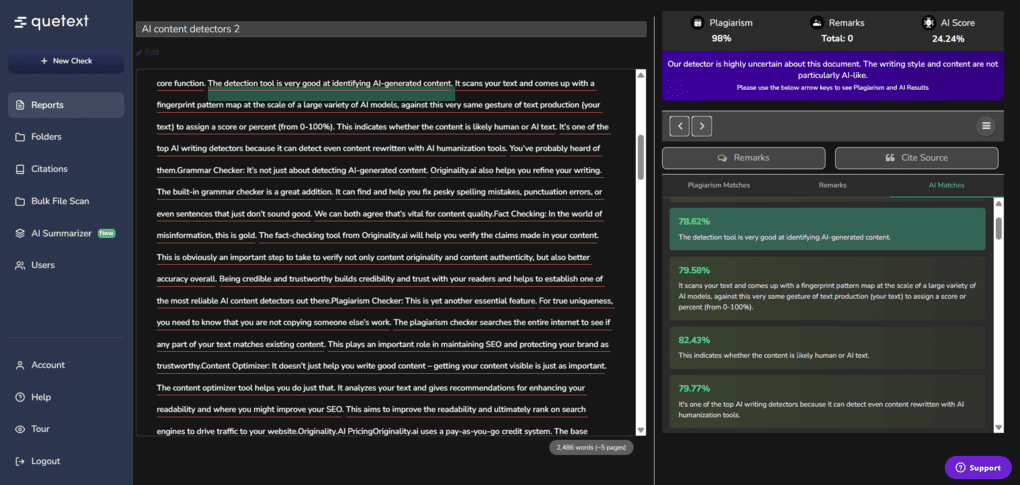Screen dimensions: 1020x485
Task: Go to next result with right arrow
Action: (x=702, y=125)
